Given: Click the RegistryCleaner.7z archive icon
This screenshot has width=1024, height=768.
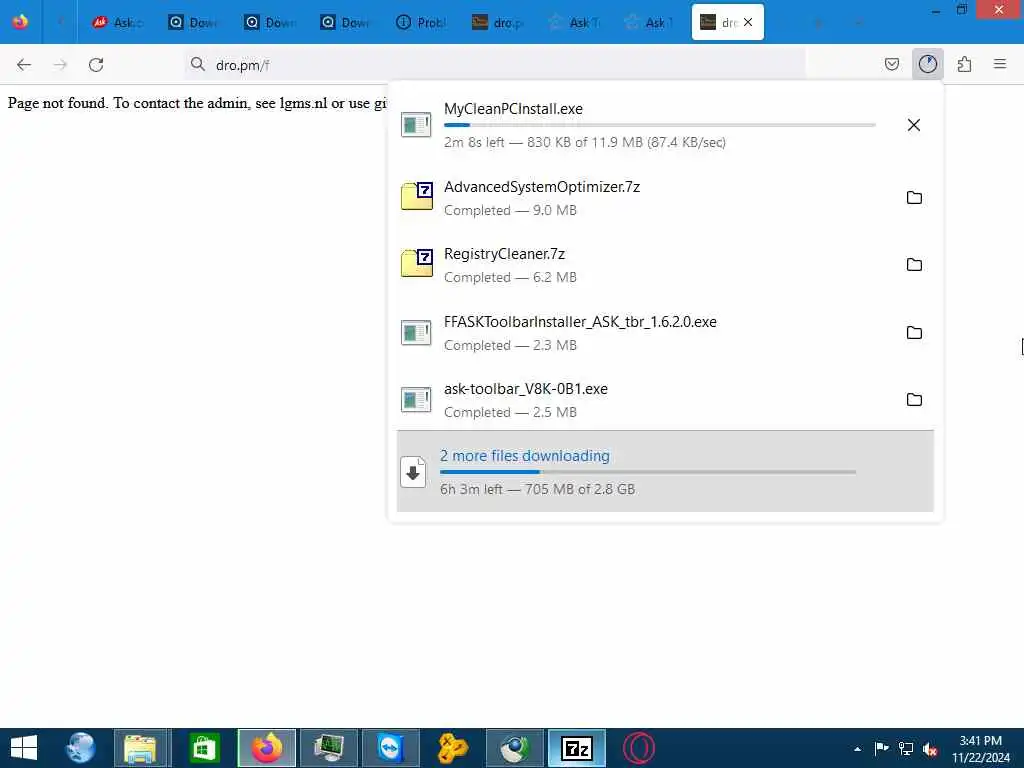Looking at the screenshot, I should coord(417,263).
